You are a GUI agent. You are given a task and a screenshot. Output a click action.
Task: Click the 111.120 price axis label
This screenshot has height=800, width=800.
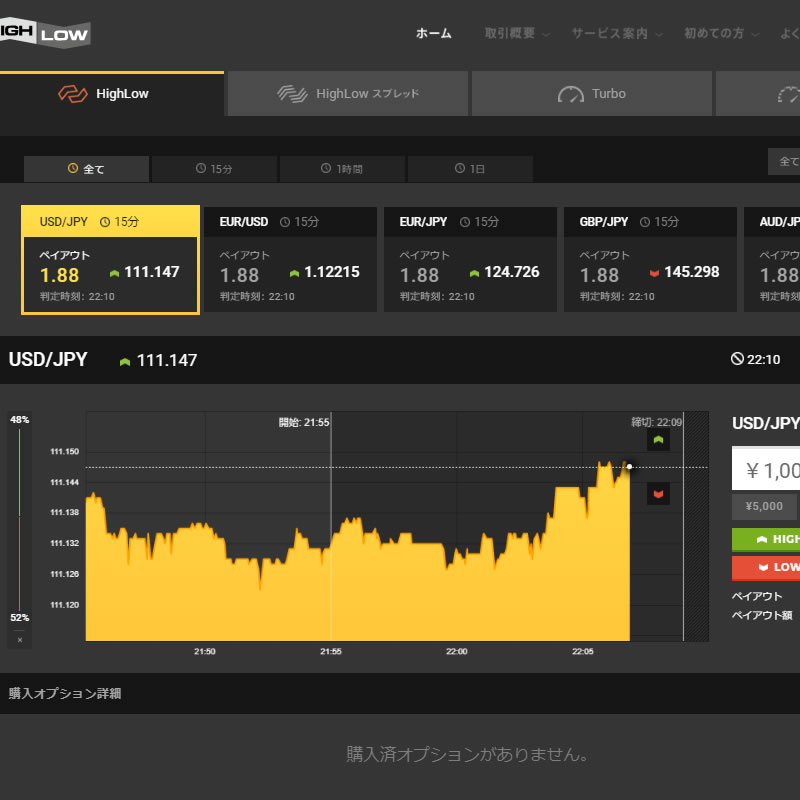[65, 605]
